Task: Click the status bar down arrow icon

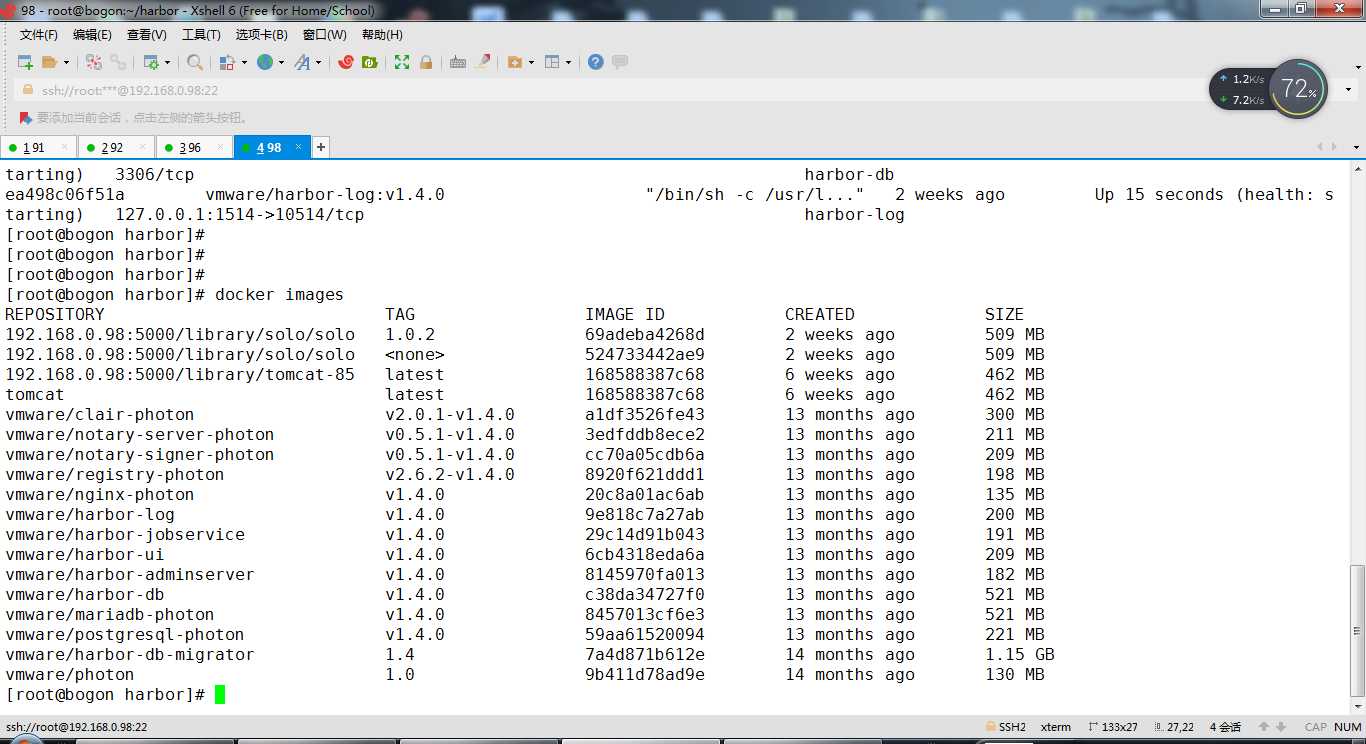Action: point(1282,727)
